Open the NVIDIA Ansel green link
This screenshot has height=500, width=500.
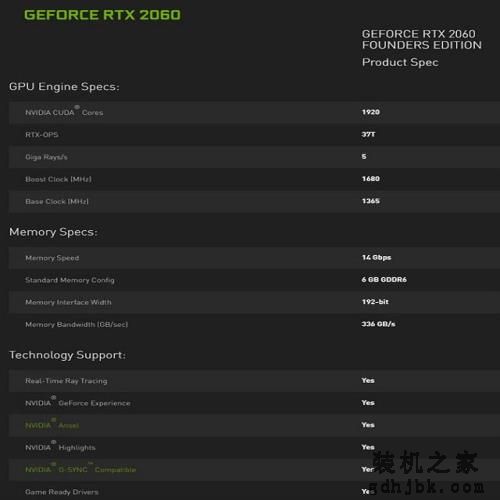pyautogui.click(x=52, y=425)
